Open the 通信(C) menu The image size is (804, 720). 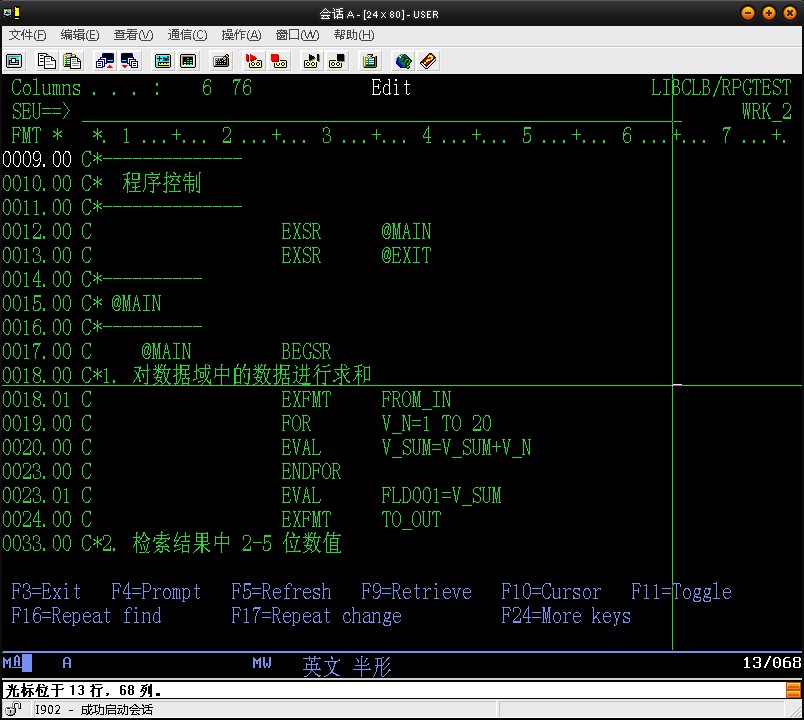pyautogui.click(x=187, y=35)
